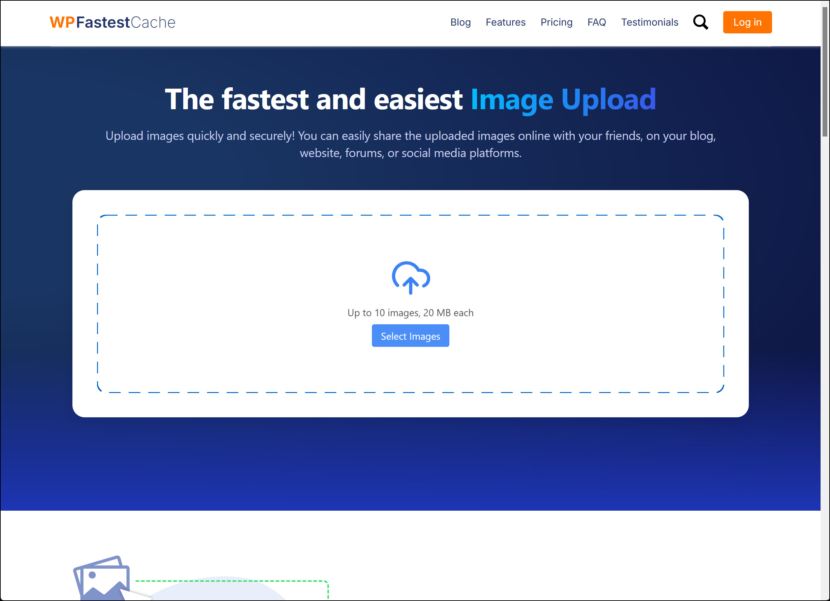Screen dimensions: 830x601
Task: Click the WP Fastest Cache logo
Action: [x=112, y=22]
